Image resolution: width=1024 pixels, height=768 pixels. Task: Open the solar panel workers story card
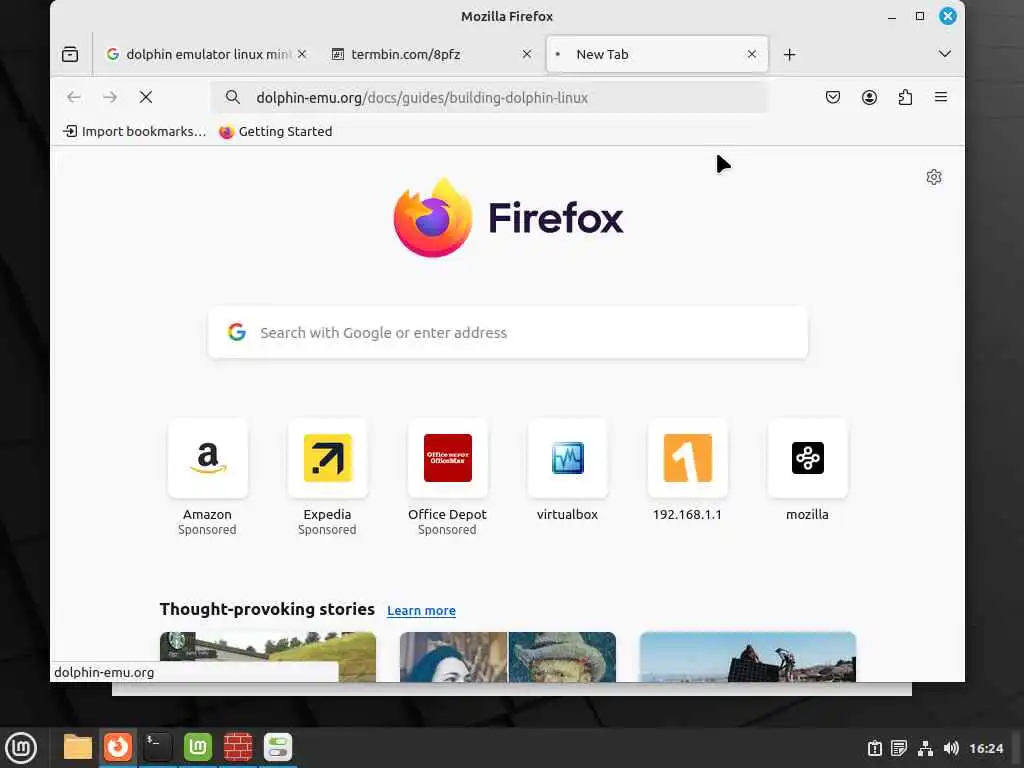point(748,657)
